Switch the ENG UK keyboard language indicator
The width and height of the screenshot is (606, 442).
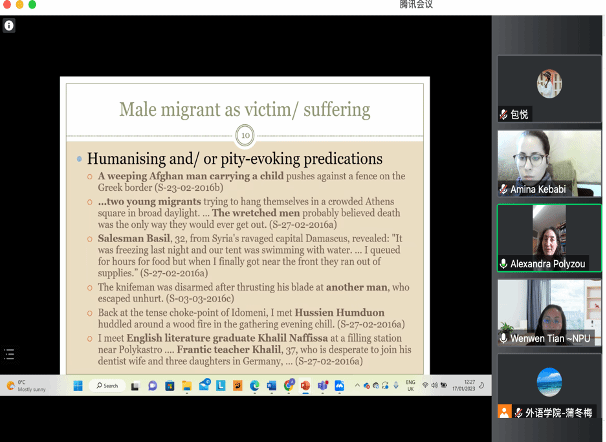pyautogui.click(x=410, y=385)
